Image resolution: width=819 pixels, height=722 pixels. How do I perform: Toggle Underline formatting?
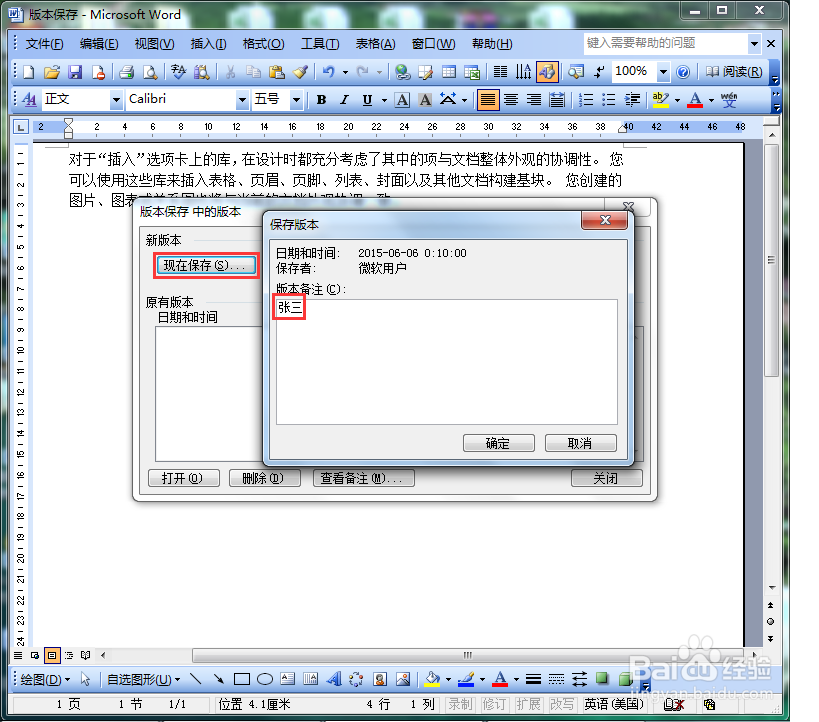tap(368, 100)
